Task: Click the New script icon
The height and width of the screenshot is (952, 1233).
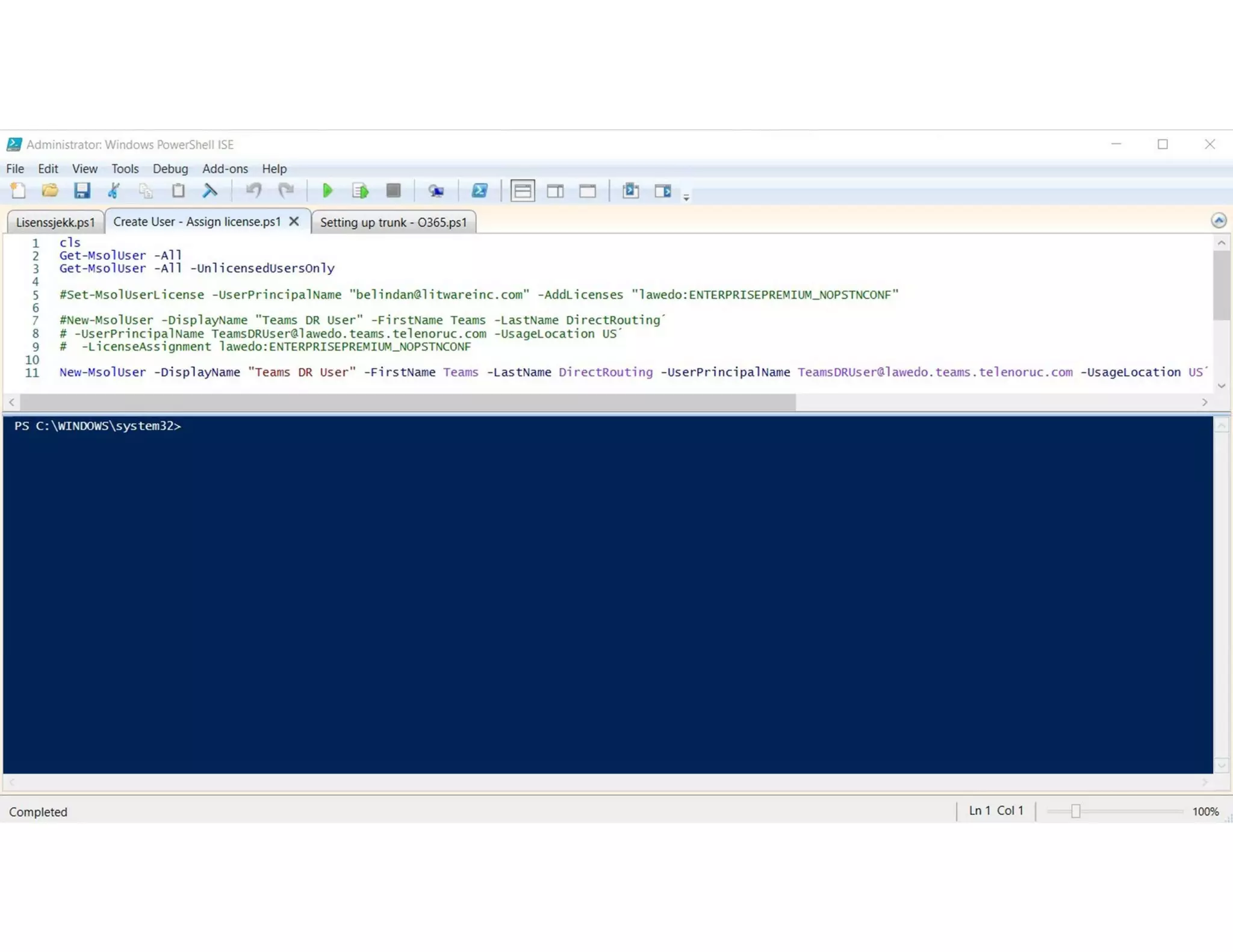Action: click(x=18, y=191)
